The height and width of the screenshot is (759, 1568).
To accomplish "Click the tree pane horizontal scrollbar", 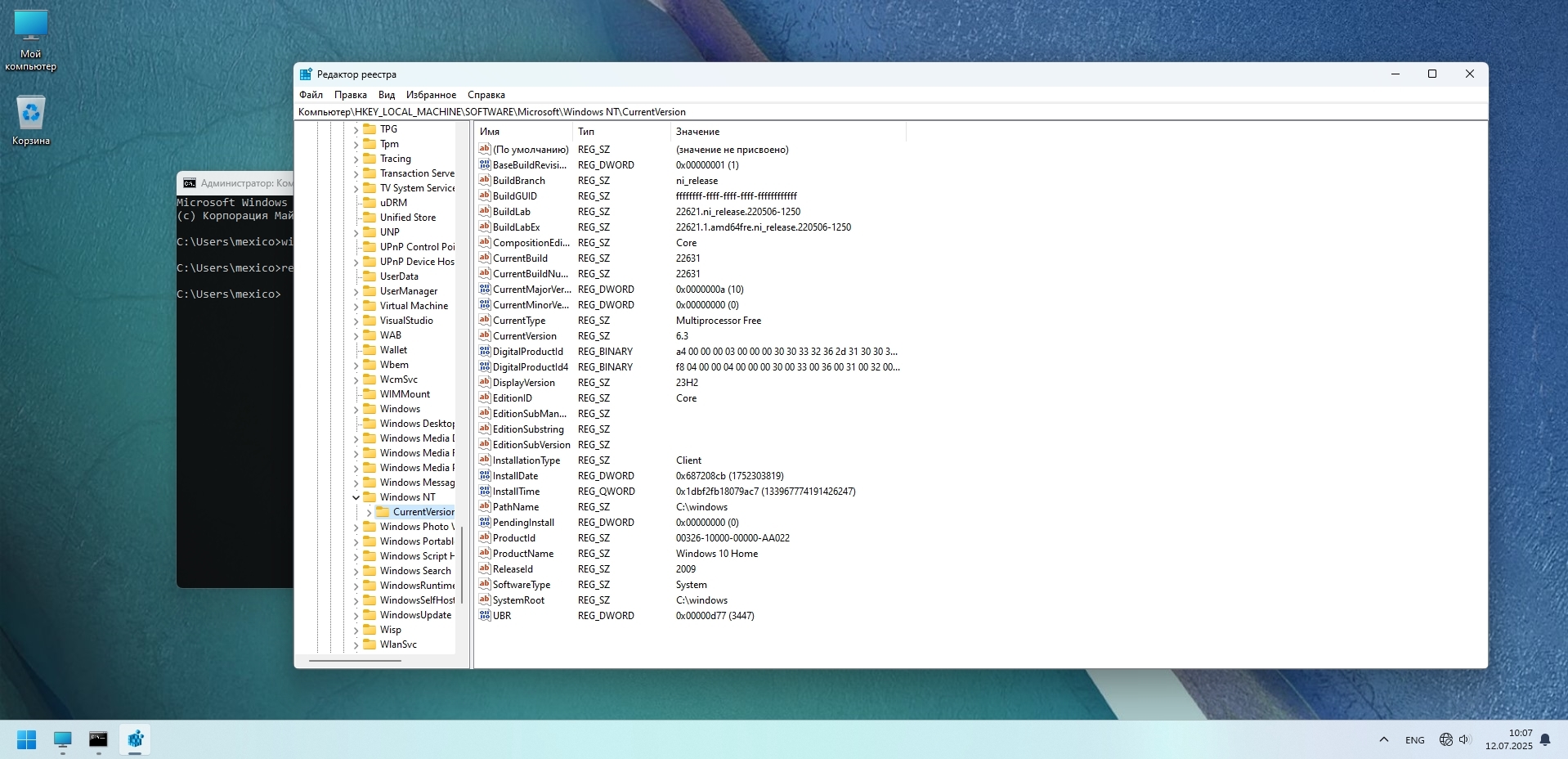I will [355, 660].
